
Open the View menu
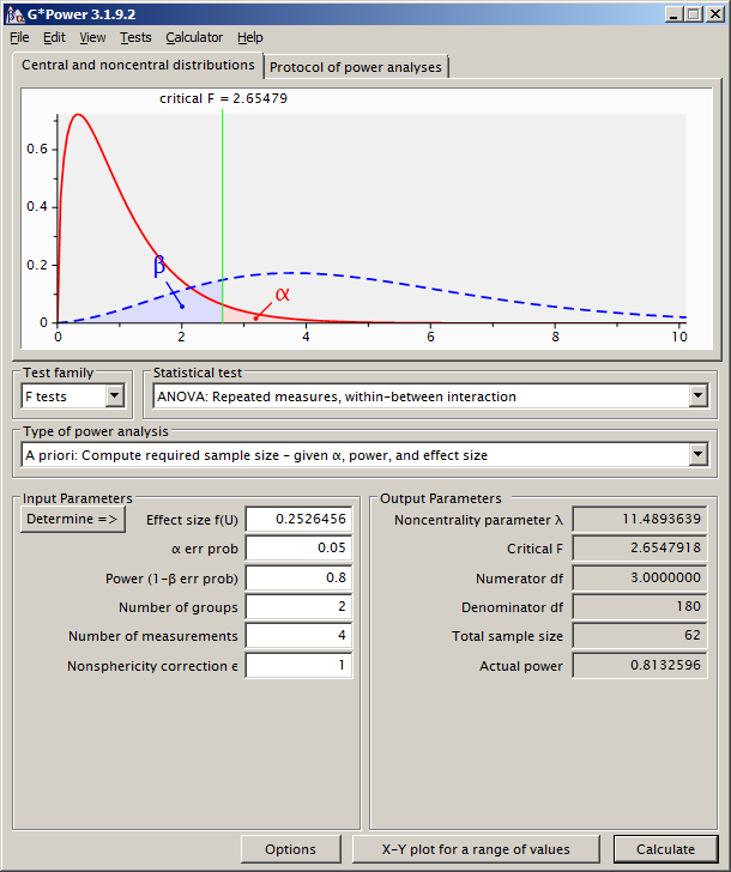93,38
